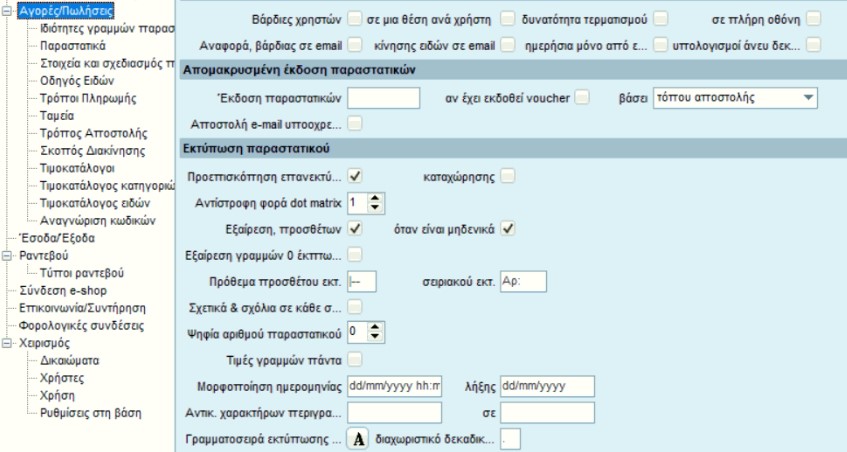Enable the 'σε πλήρη οθόνη' checkbox
Viewport: 847px width, 452px height.
(x=814, y=19)
